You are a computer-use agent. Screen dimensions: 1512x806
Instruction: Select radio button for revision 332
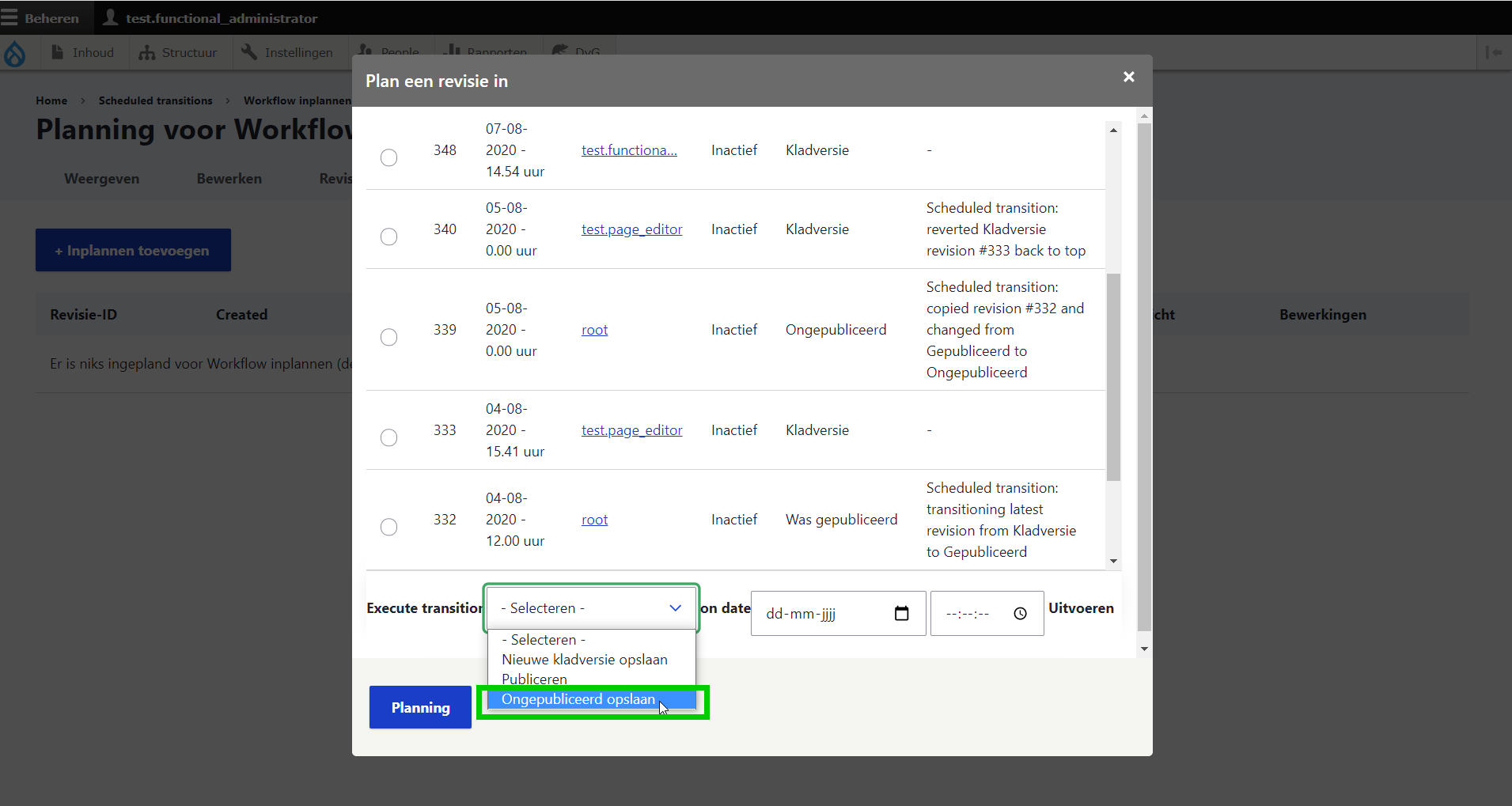(388, 528)
